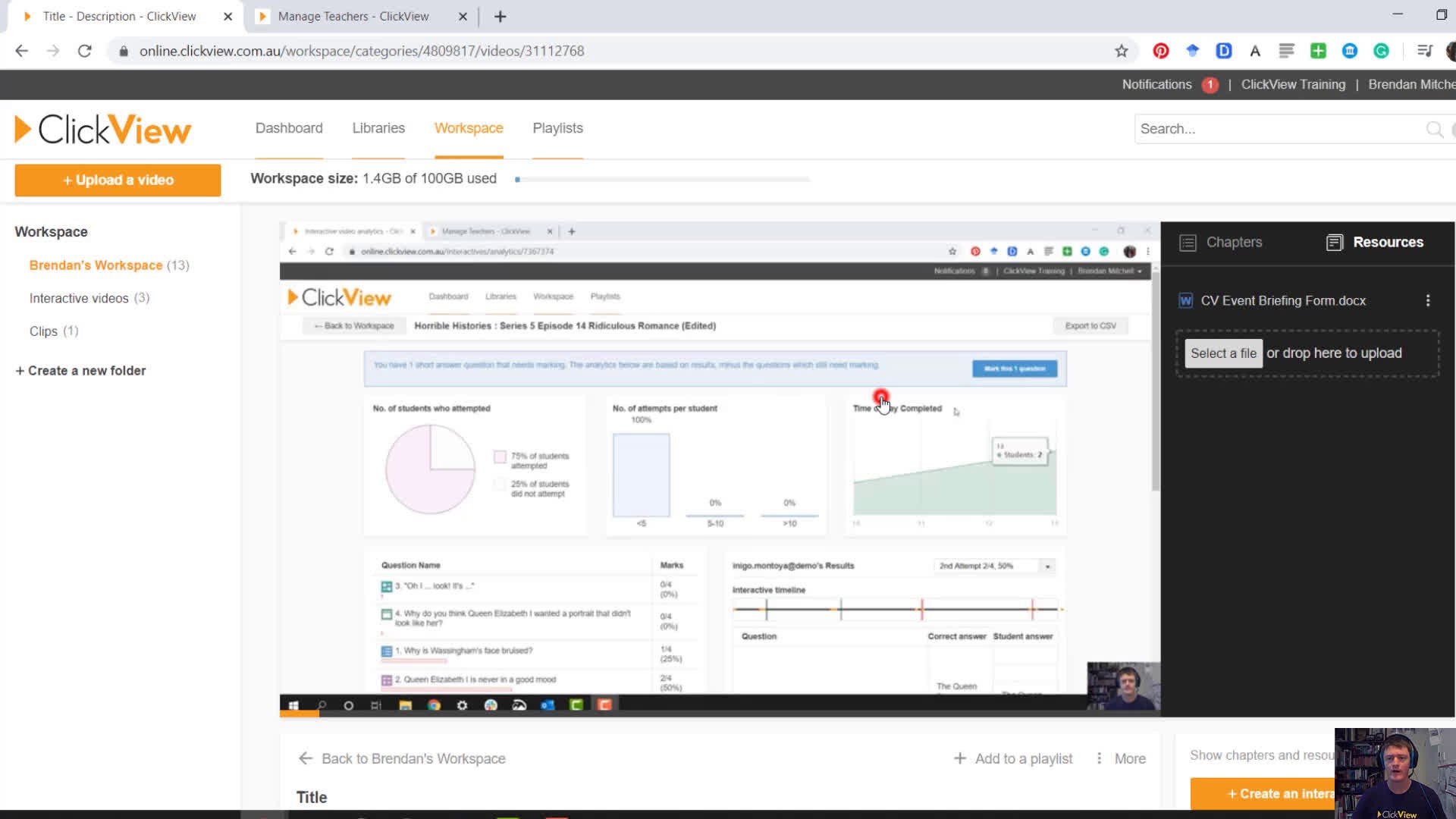The image size is (1456, 819).
Task: Open the blue round extension icon
Action: click(x=1350, y=51)
